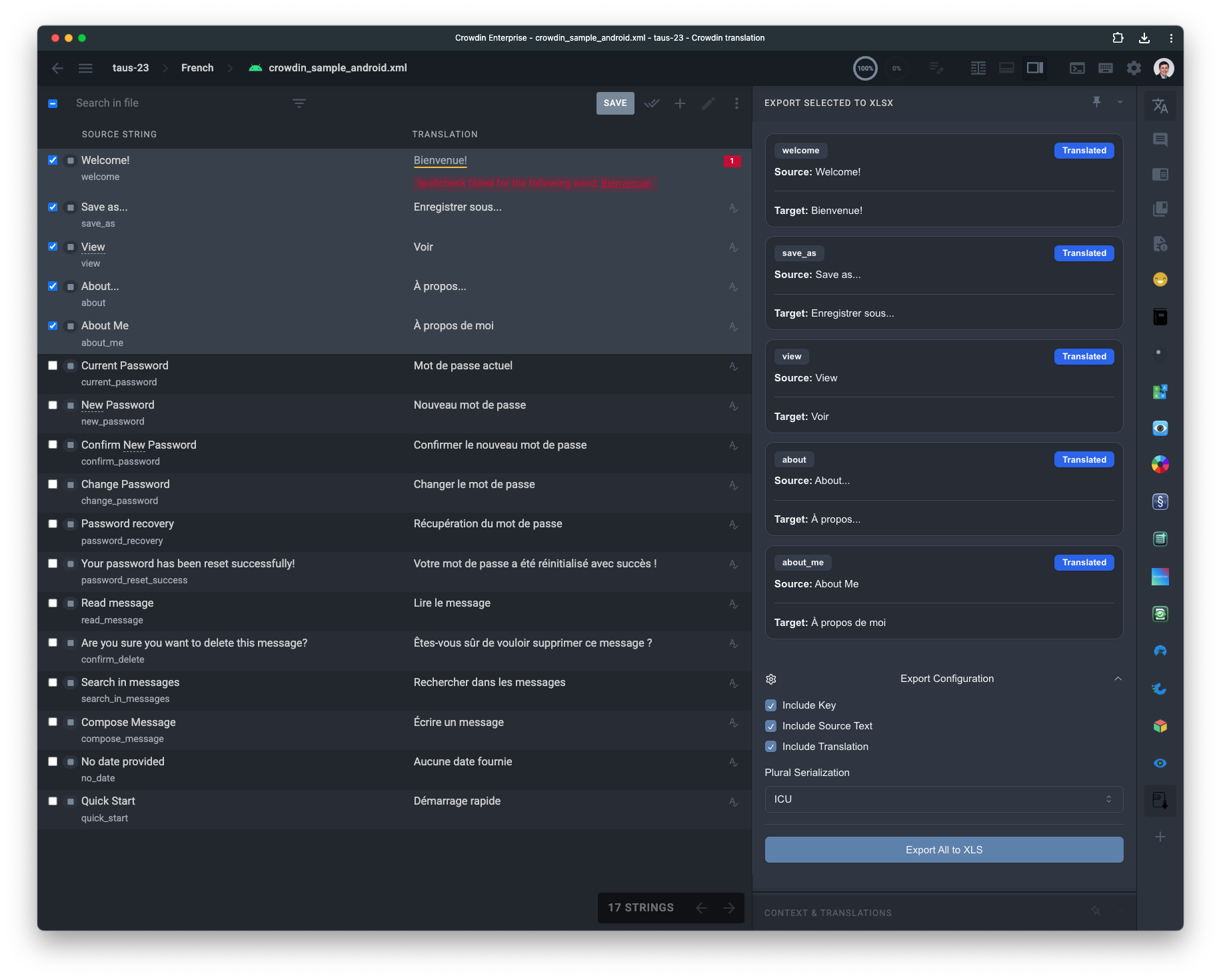1221x980 pixels.
Task: Click the 100% translation progress circle
Action: 865,68
